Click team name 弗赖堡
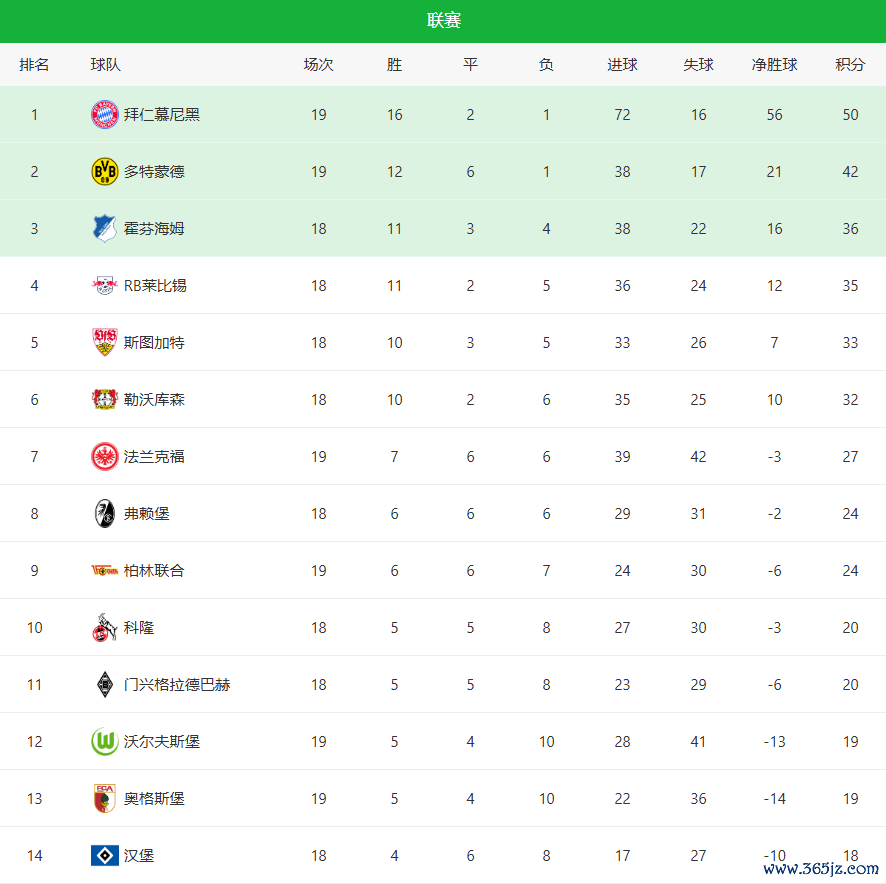886x884 pixels. (x=147, y=514)
